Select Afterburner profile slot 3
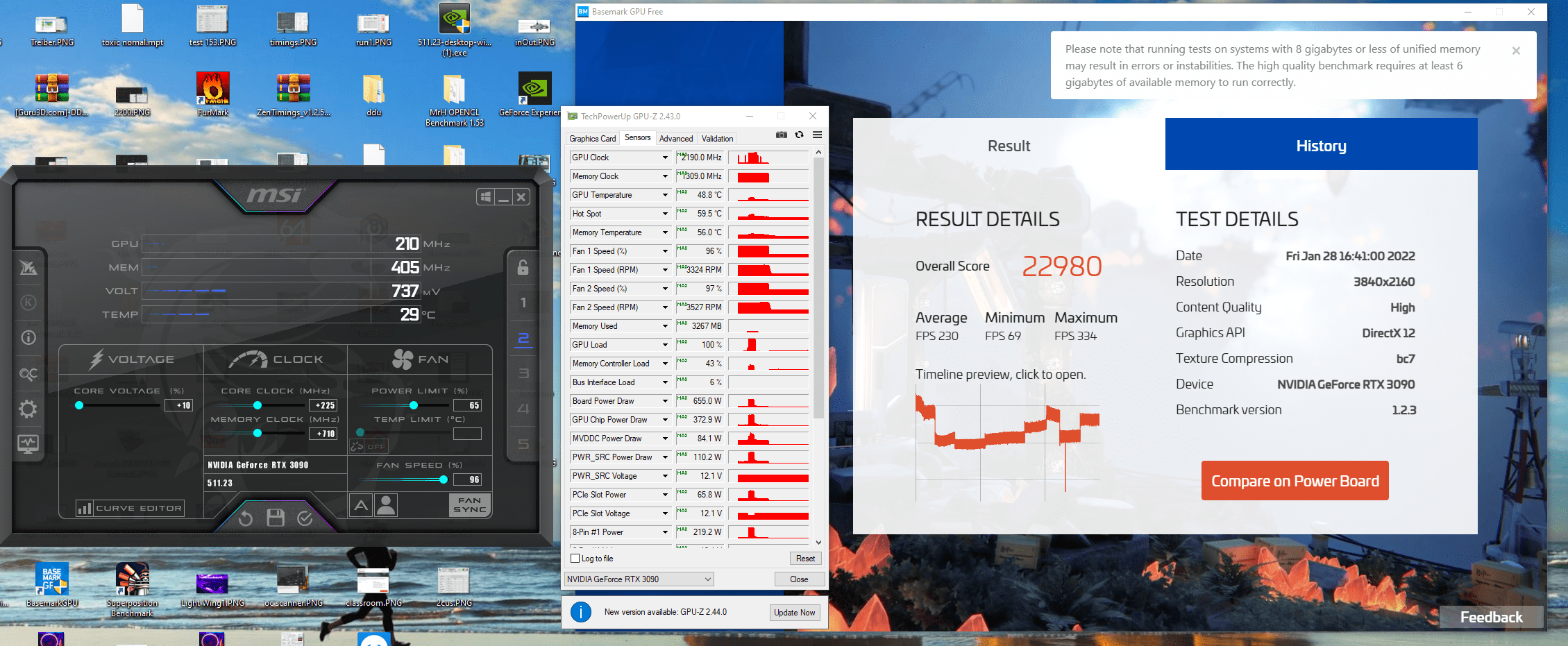Viewport: 1568px width, 646px height. 523,373
